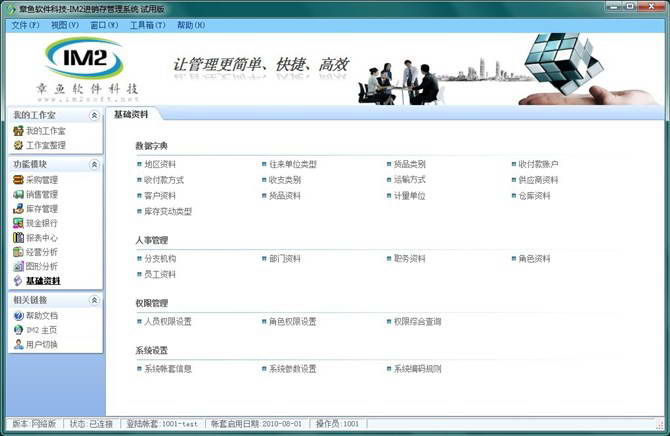Click the 我的工作室 icon in sidebar list
The image size is (670, 436).
coord(18,131)
